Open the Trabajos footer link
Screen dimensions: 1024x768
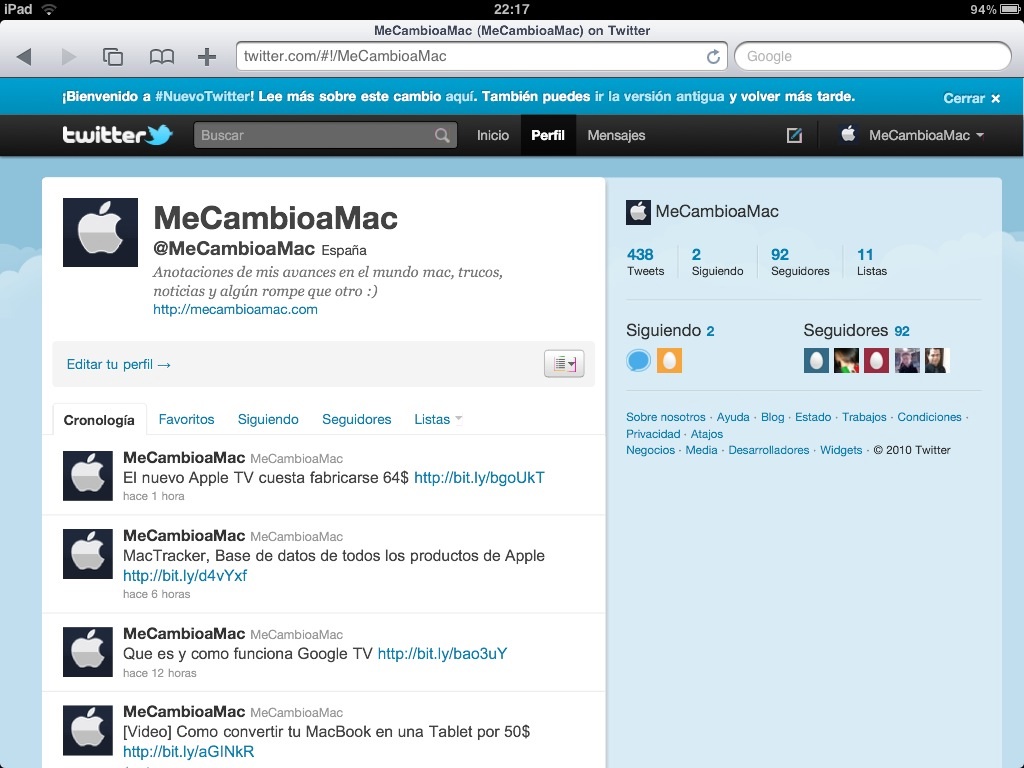click(x=864, y=417)
